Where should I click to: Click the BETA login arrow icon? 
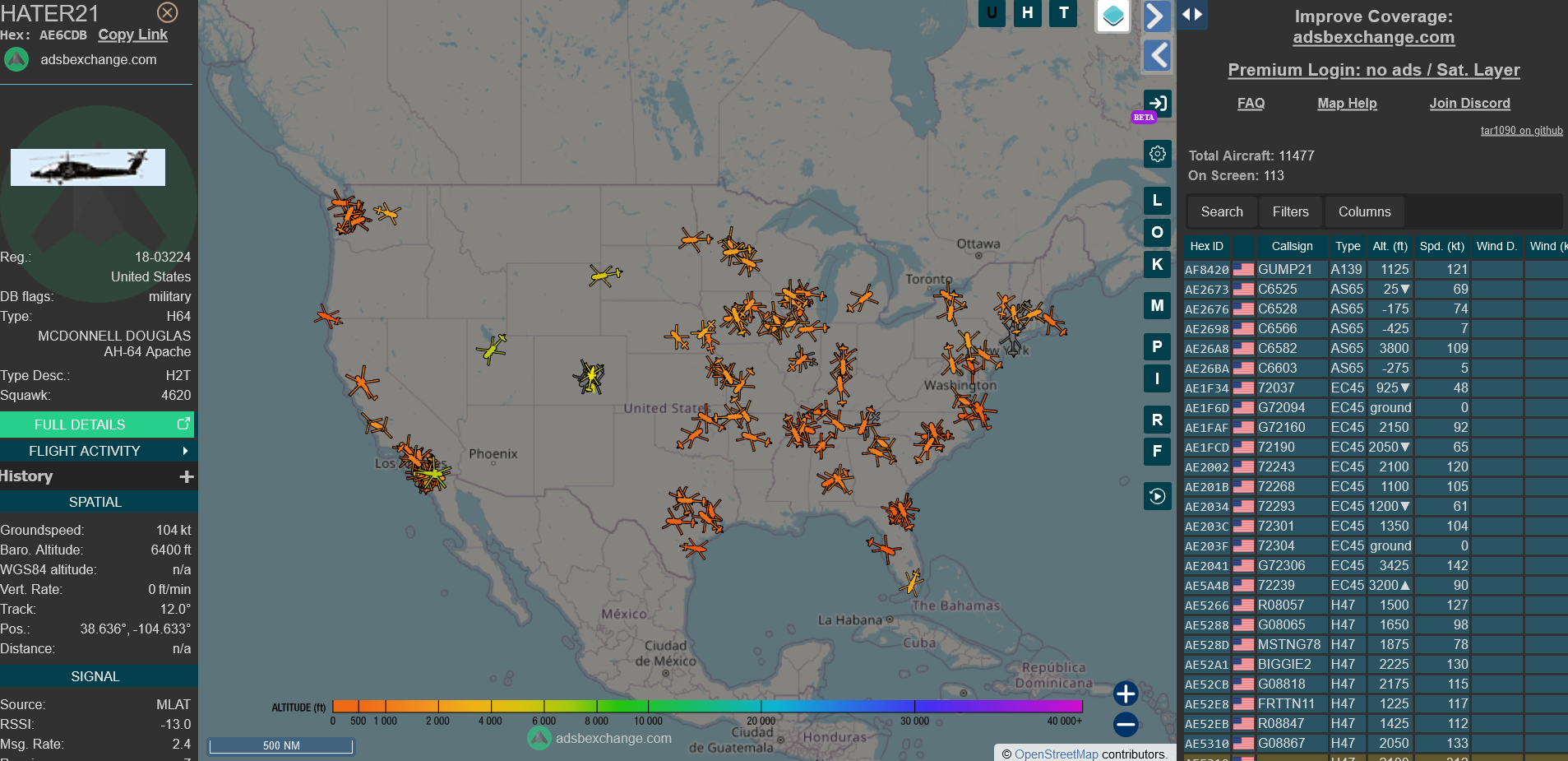click(x=1157, y=104)
